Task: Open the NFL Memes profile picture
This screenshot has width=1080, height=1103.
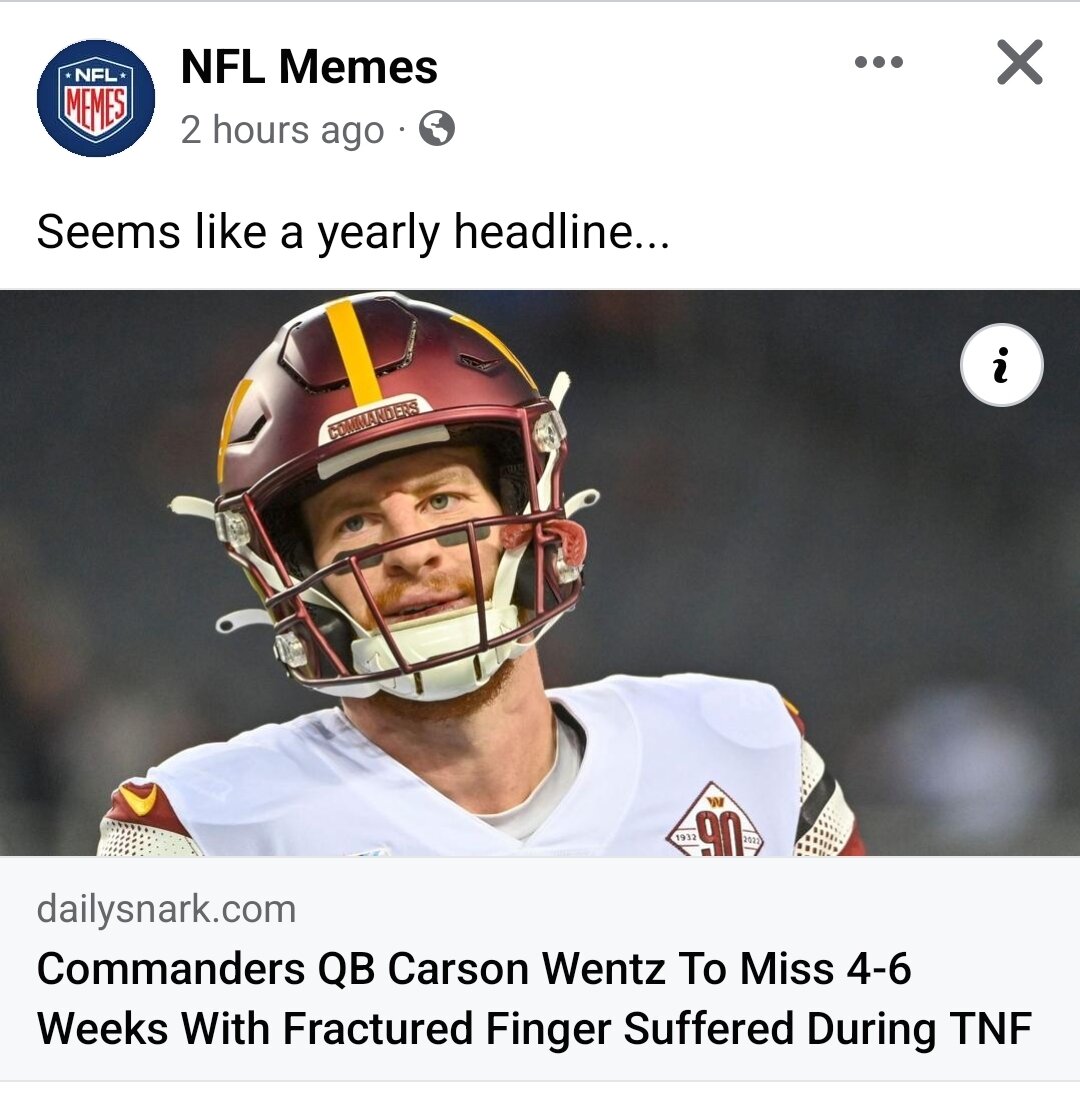Action: tap(96, 98)
